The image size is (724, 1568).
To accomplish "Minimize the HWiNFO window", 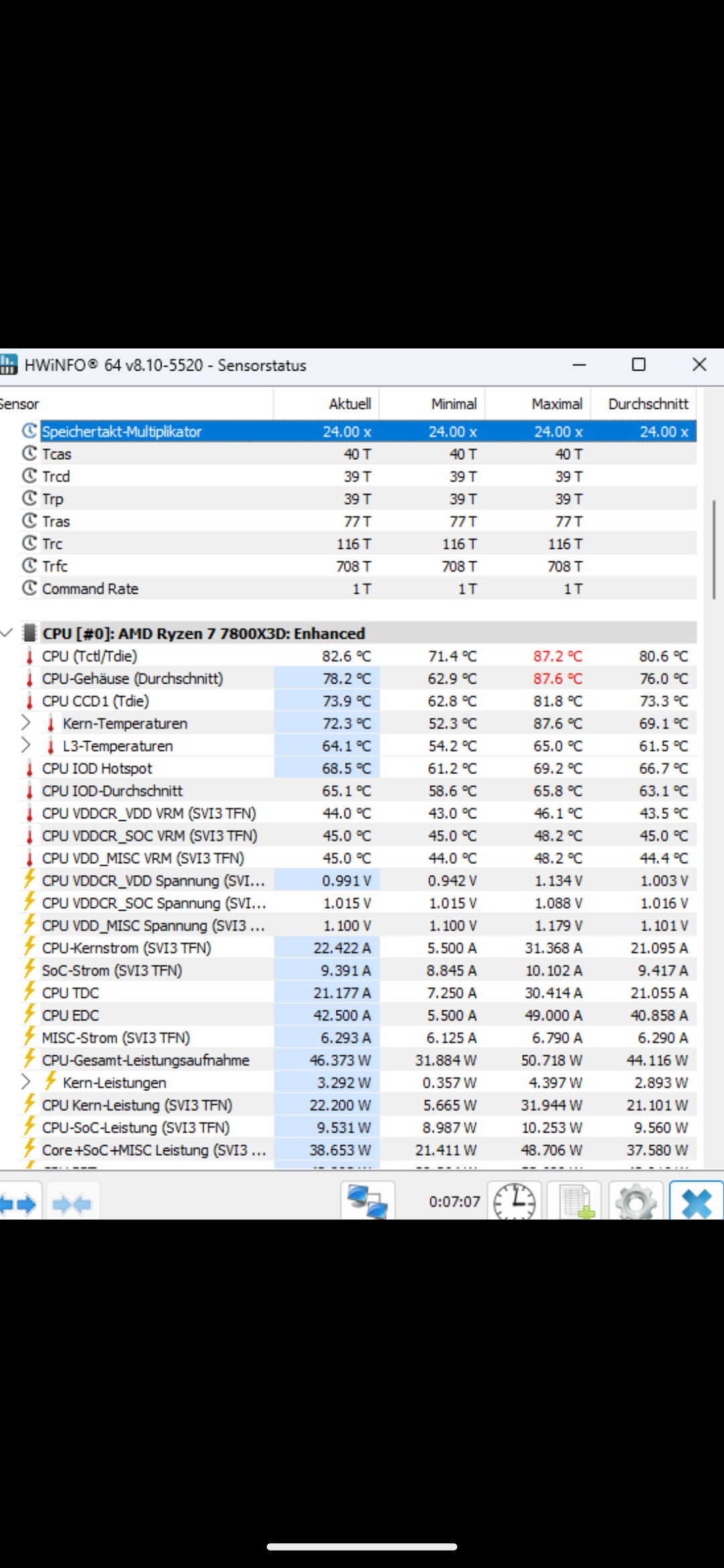I will pyautogui.click(x=580, y=365).
